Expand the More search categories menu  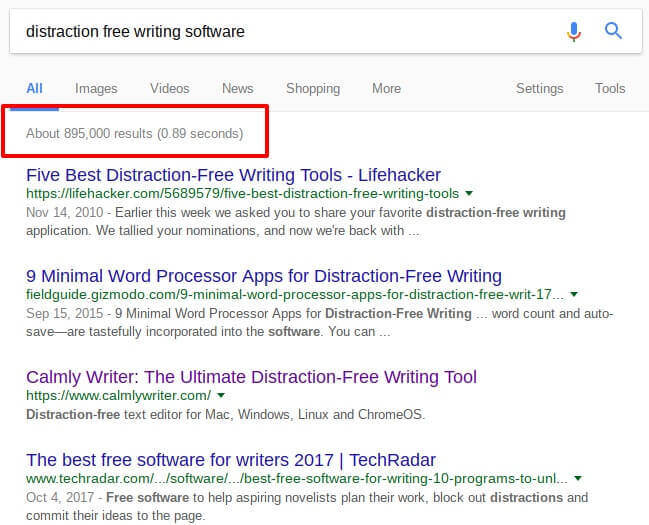point(386,88)
